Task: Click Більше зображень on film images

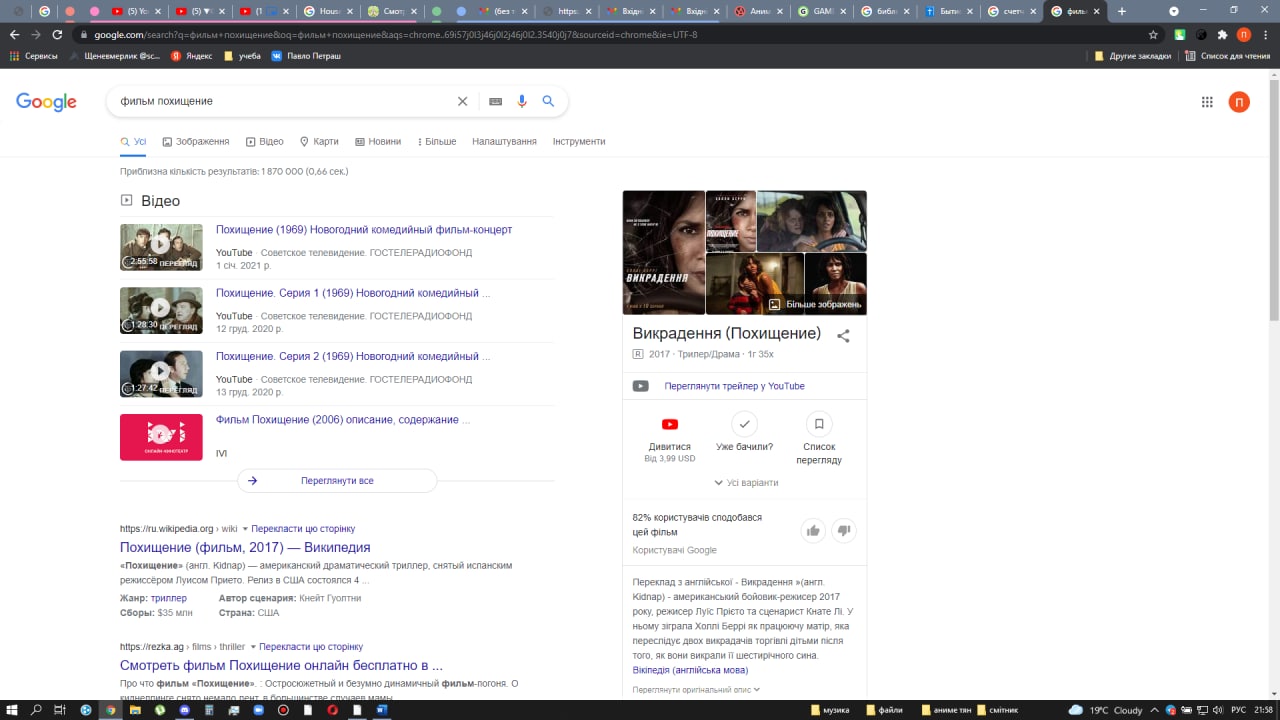Action: [815, 304]
